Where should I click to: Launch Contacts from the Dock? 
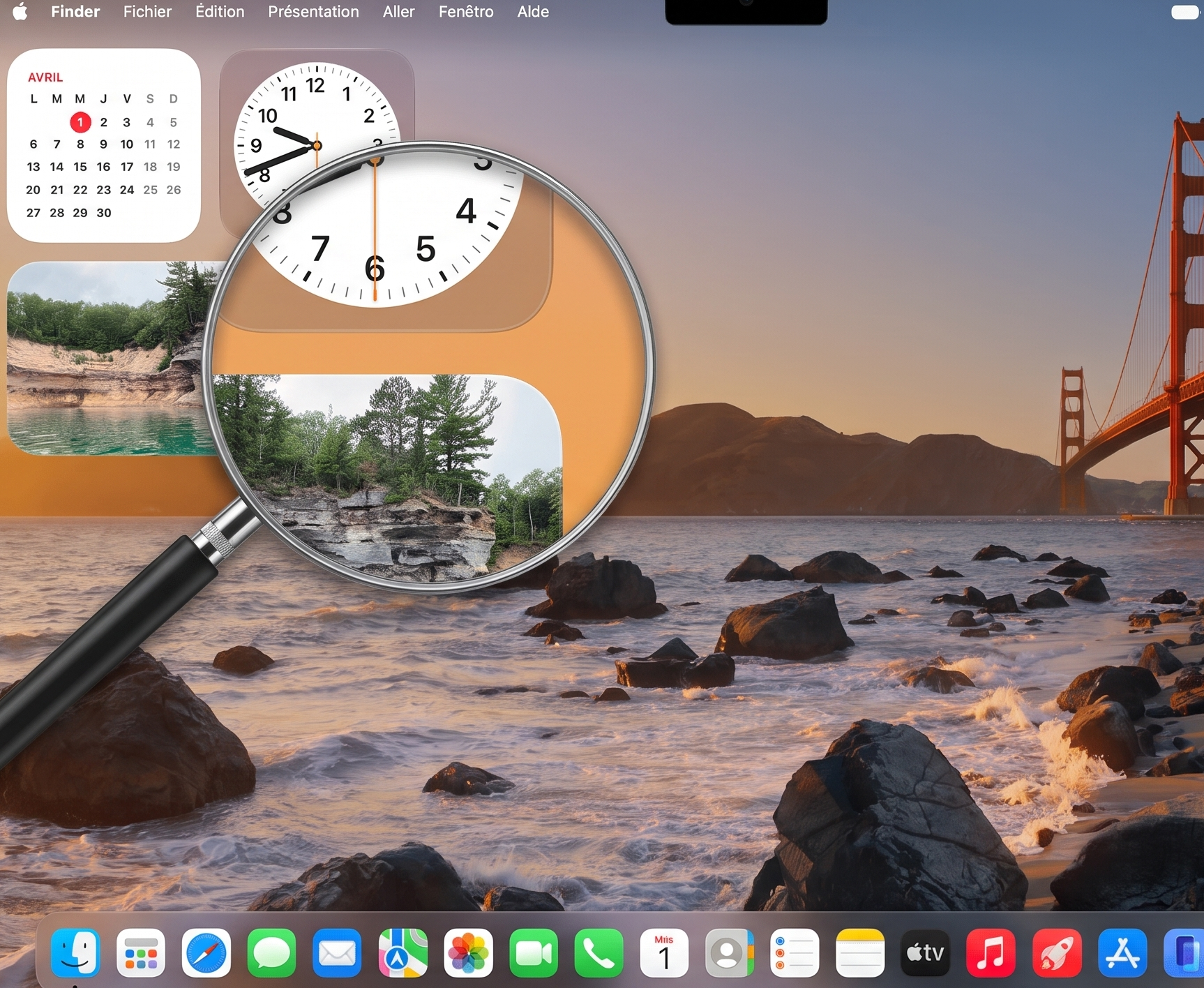(x=730, y=953)
